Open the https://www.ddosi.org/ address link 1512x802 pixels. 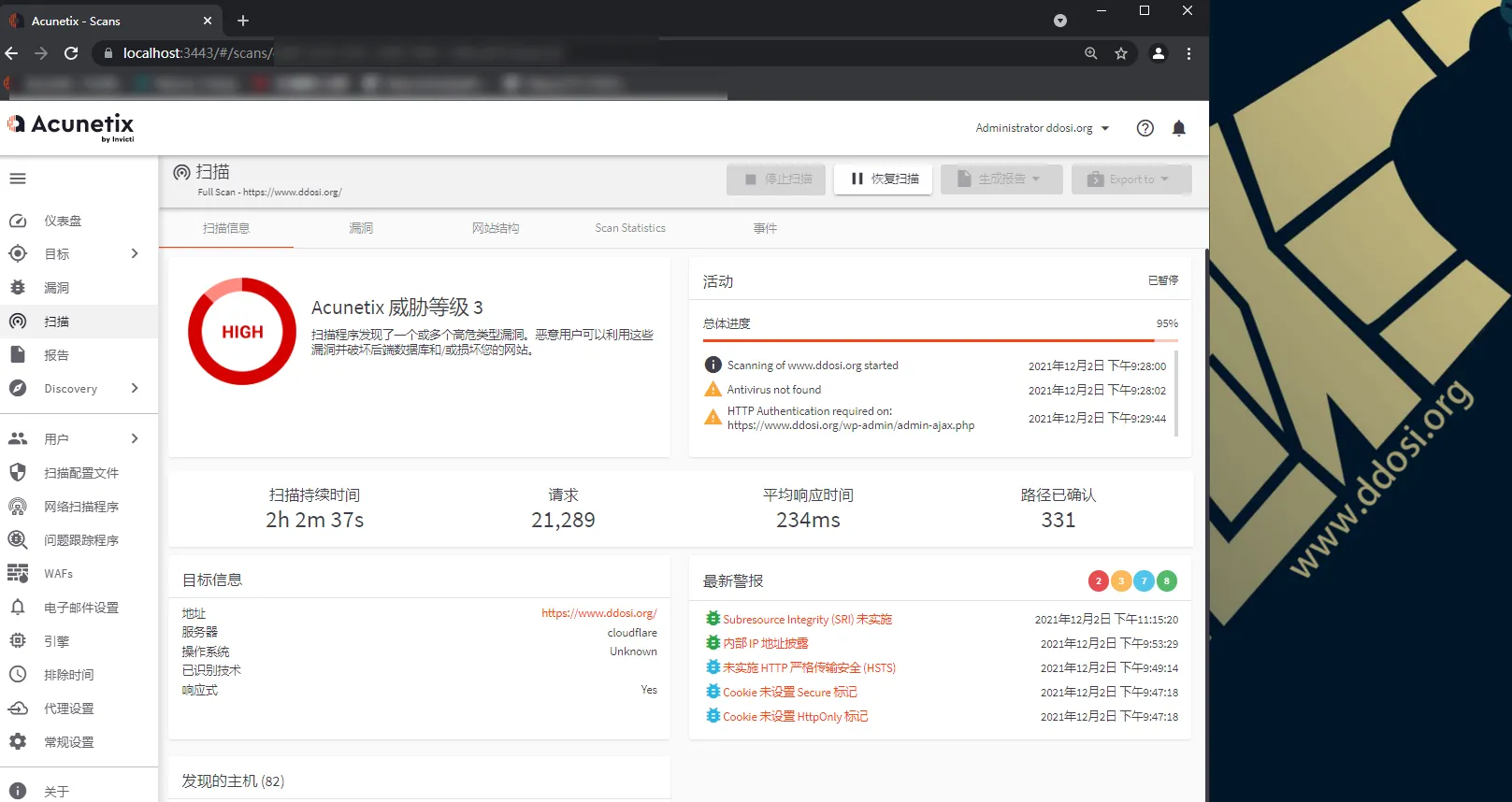pos(599,613)
